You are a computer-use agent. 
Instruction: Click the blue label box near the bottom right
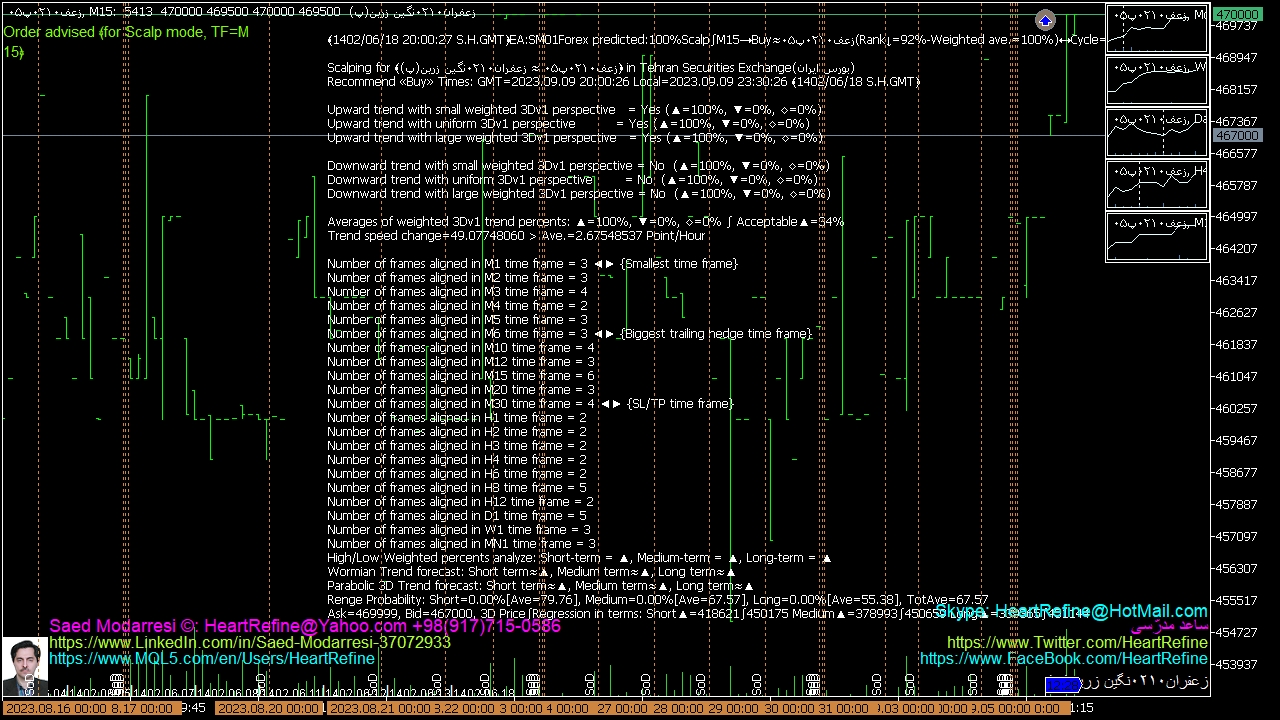[1062, 685]
